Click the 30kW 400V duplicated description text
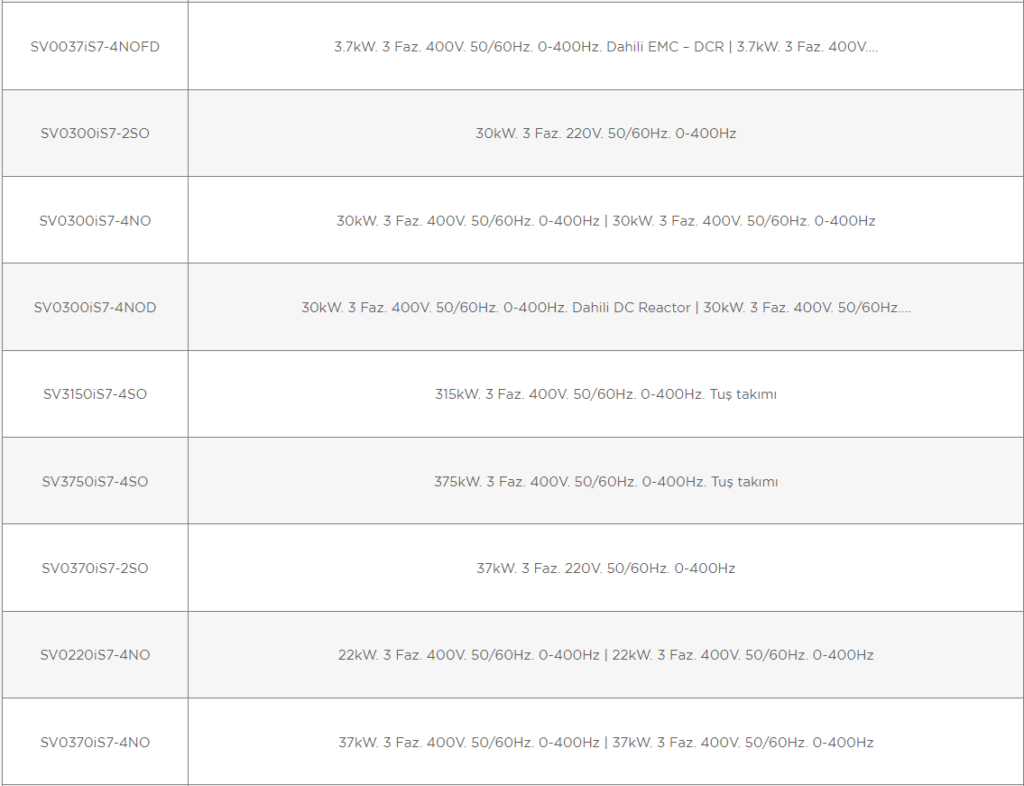This screenshot has width=1024, height=786. [605, 221]
